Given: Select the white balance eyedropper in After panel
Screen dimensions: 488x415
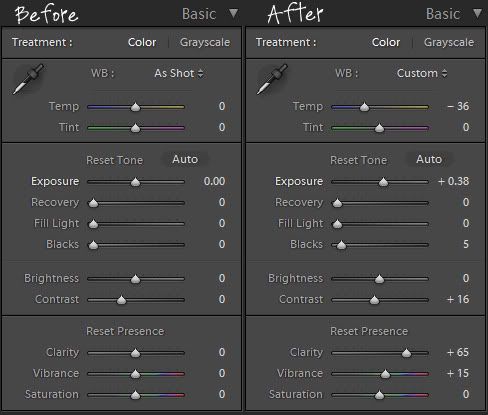Looking at the screenshot, I should pos(272,79).
